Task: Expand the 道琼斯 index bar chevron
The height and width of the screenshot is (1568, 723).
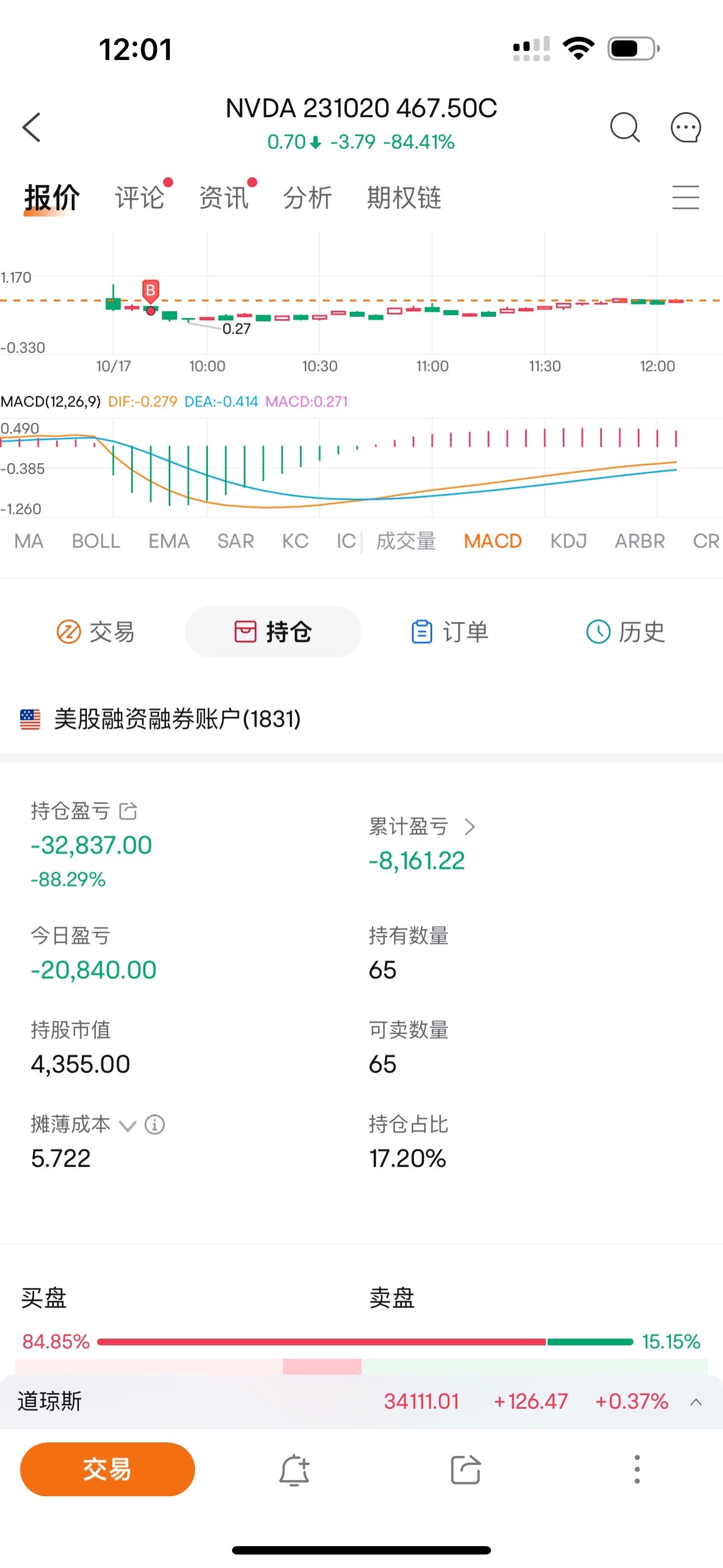Action: pyautogui.click(x=696, y=1401)
